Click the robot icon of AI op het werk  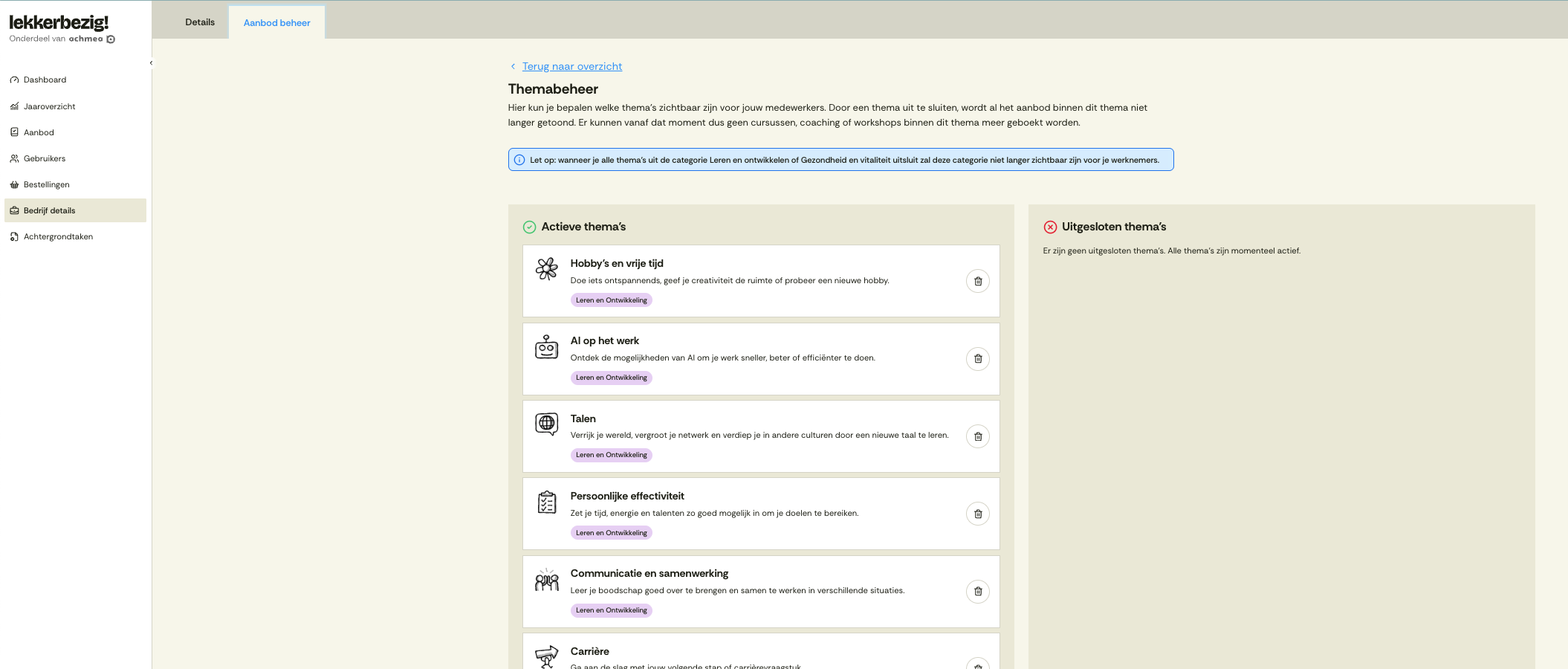[547, 346]
